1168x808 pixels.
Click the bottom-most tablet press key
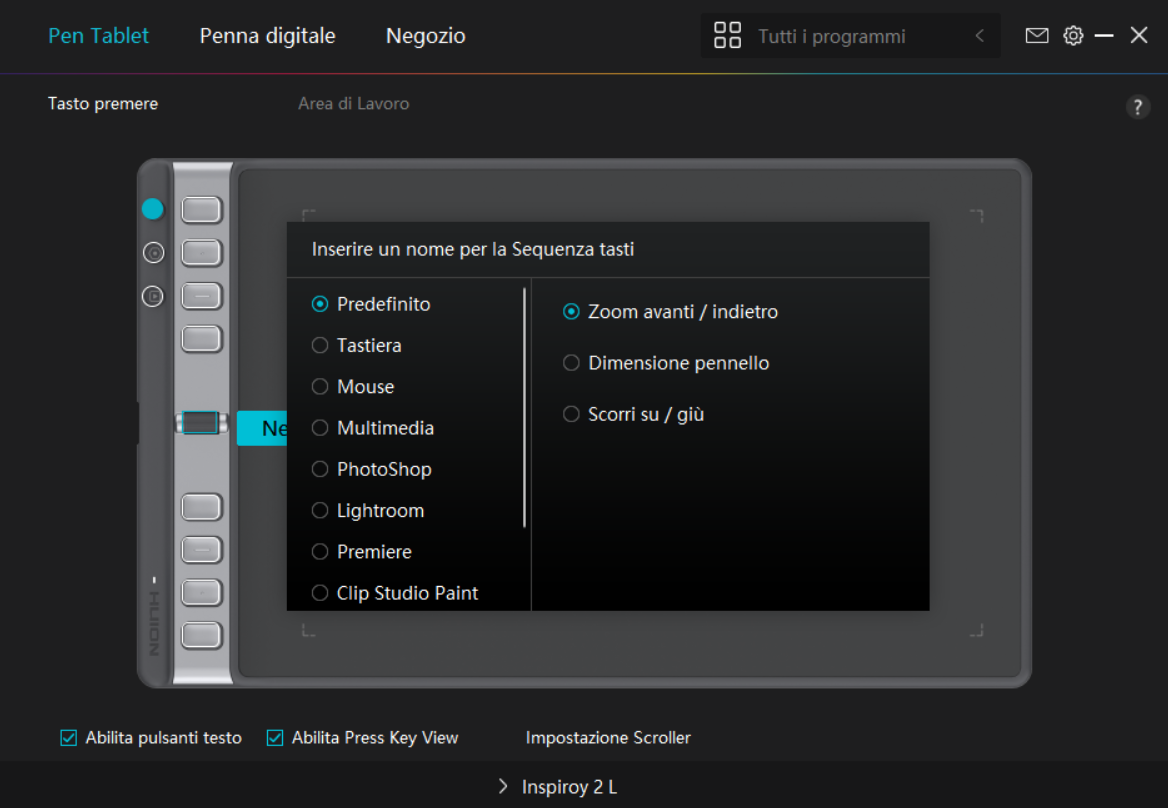click(202, 635)
